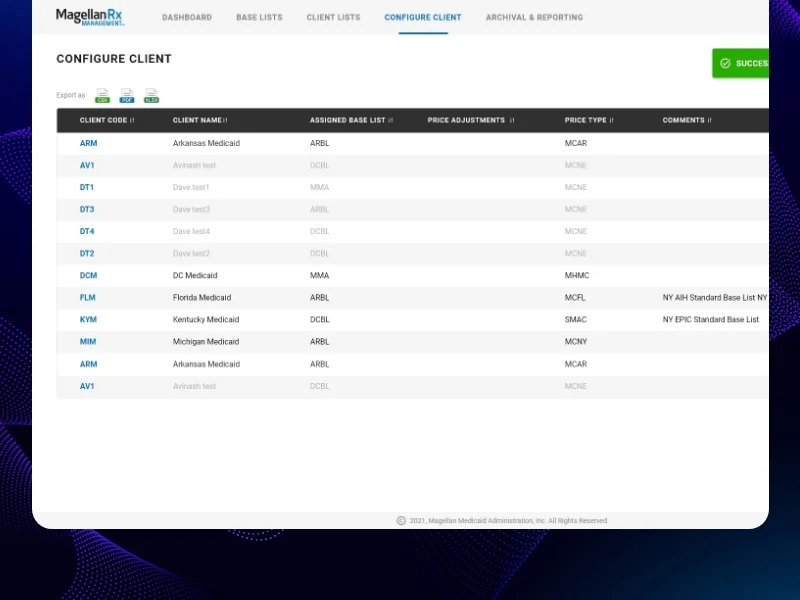
Task: Switch to the Base Lists tab
Action: 259,17
